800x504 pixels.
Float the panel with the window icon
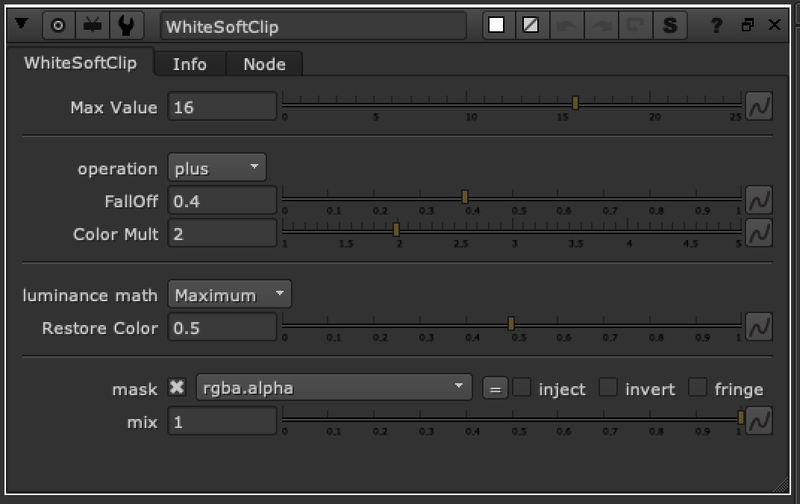point(747,24)
